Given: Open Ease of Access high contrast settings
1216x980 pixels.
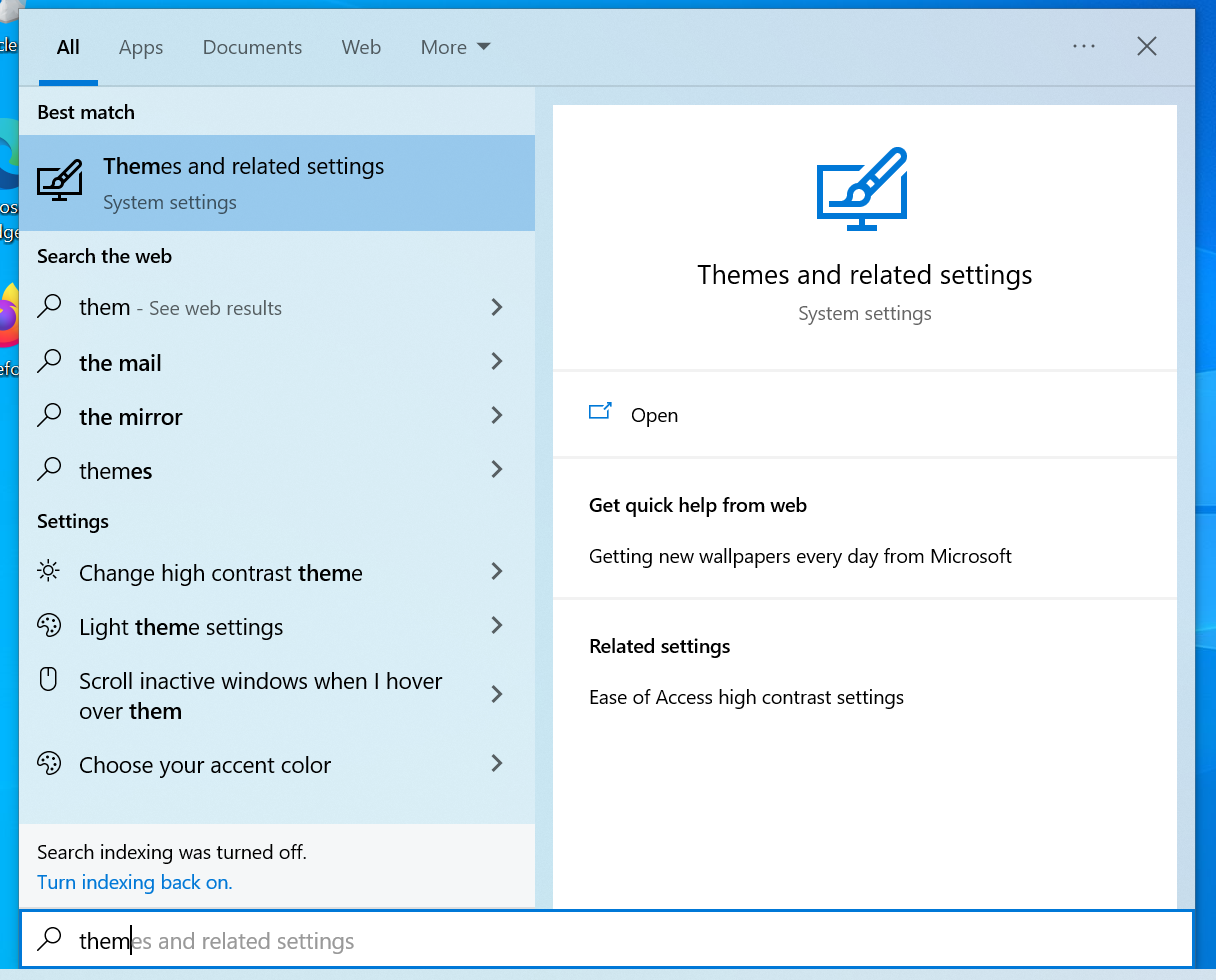Looking at the screenshot, I should coord(747,697).
